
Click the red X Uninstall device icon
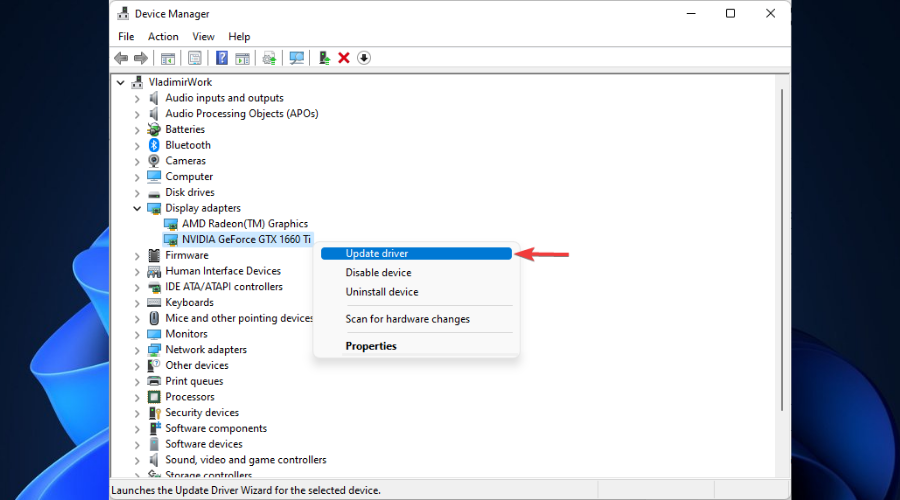(x=344, y=58)
